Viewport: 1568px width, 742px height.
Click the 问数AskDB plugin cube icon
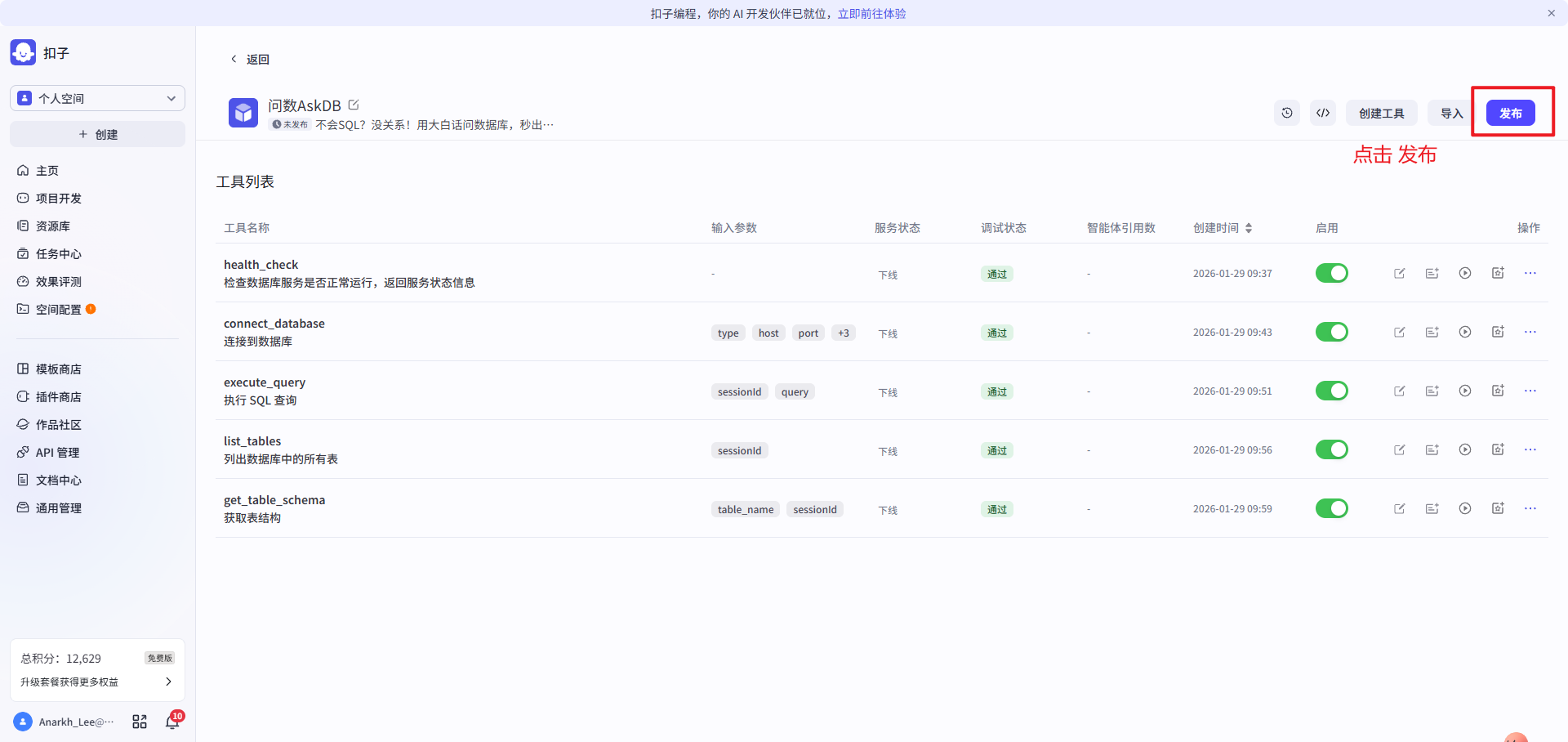(243, 113)
